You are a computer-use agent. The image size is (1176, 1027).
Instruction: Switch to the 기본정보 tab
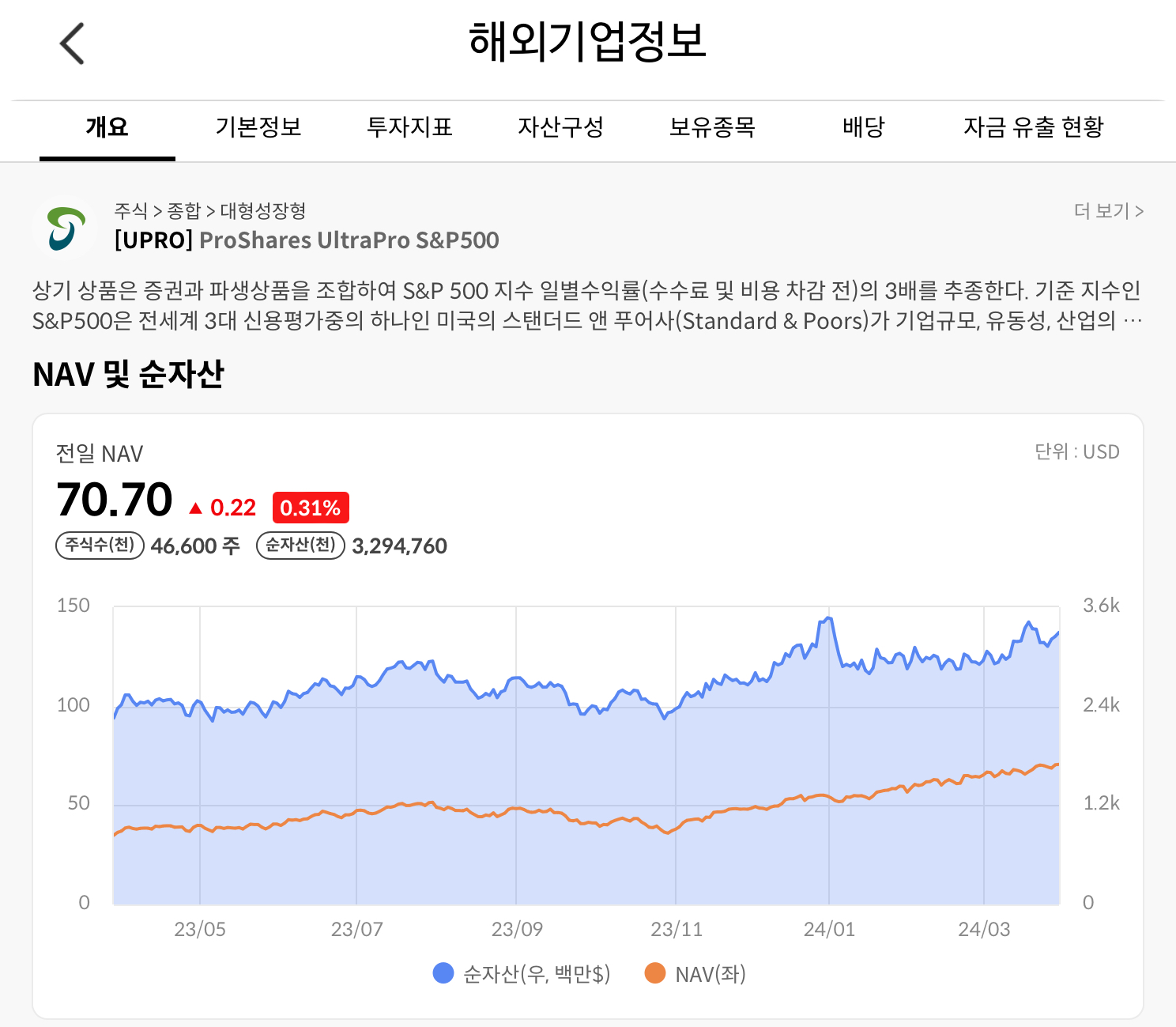click(x=258, y=127)
